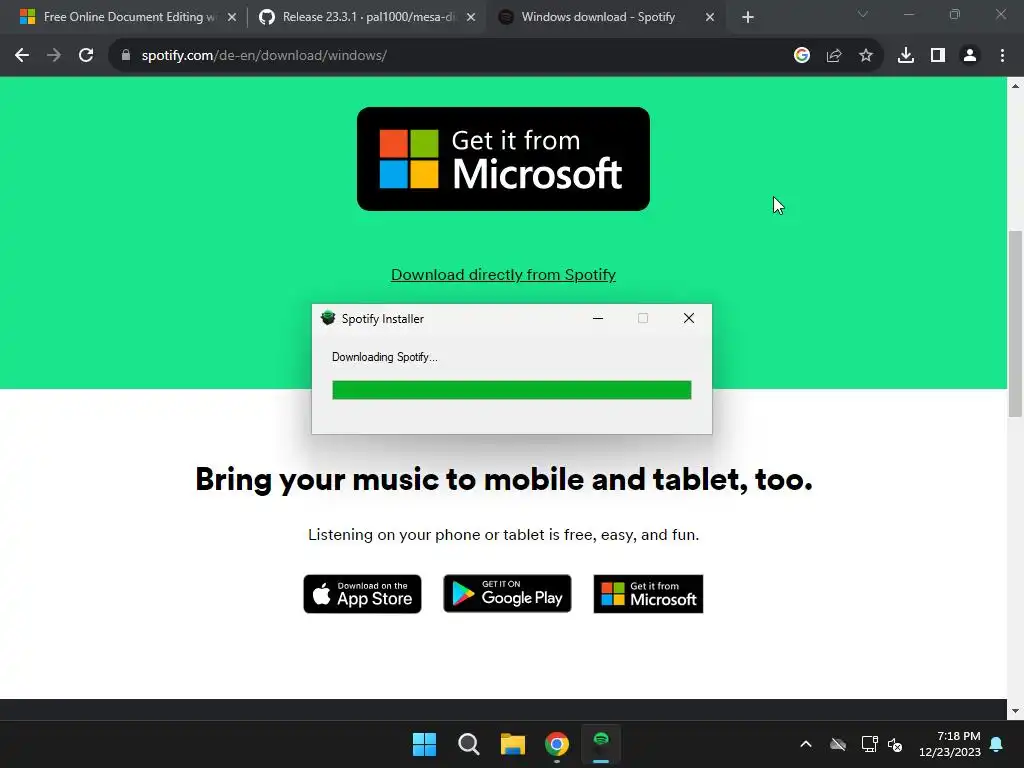Reload the Spotify download page

click(x=86, y=56)
